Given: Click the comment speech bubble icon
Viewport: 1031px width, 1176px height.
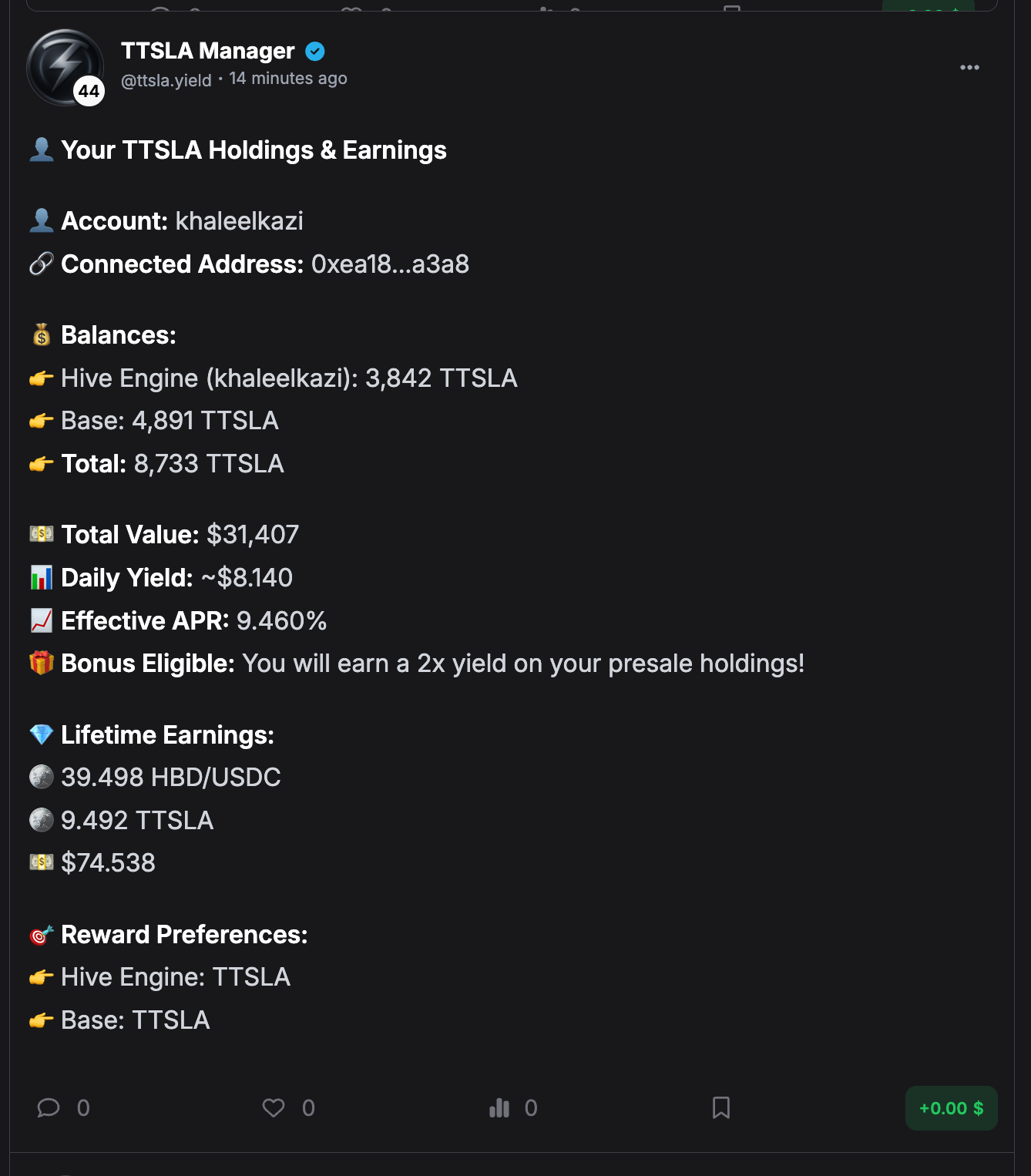Looking at the screenshot, I should coord(49,1108).
